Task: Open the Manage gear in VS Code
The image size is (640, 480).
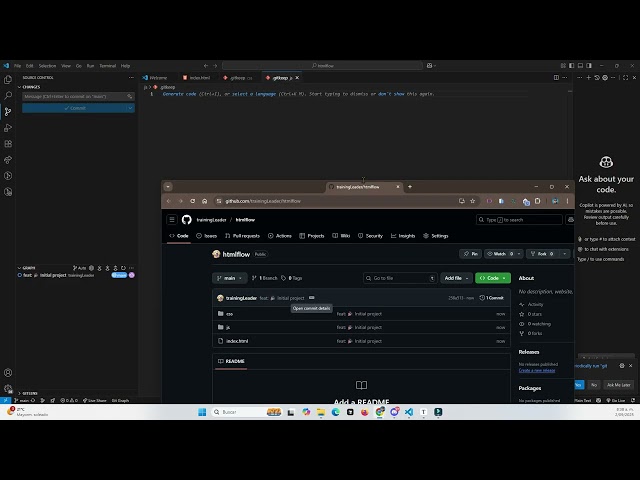Action: 8,389
